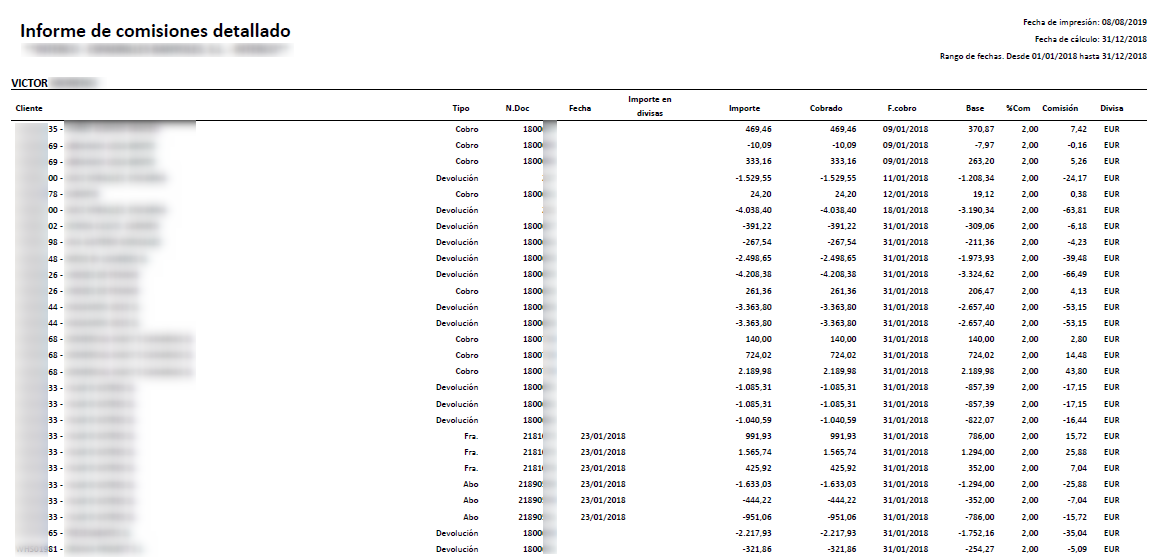
Task: Select the commission value -63,81
Action: tap(1073, 210)
